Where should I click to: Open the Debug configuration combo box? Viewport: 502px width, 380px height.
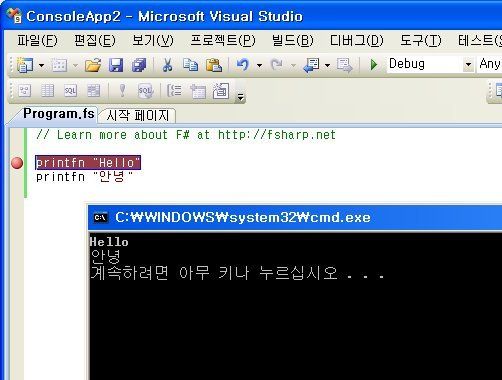pos(430,64)
